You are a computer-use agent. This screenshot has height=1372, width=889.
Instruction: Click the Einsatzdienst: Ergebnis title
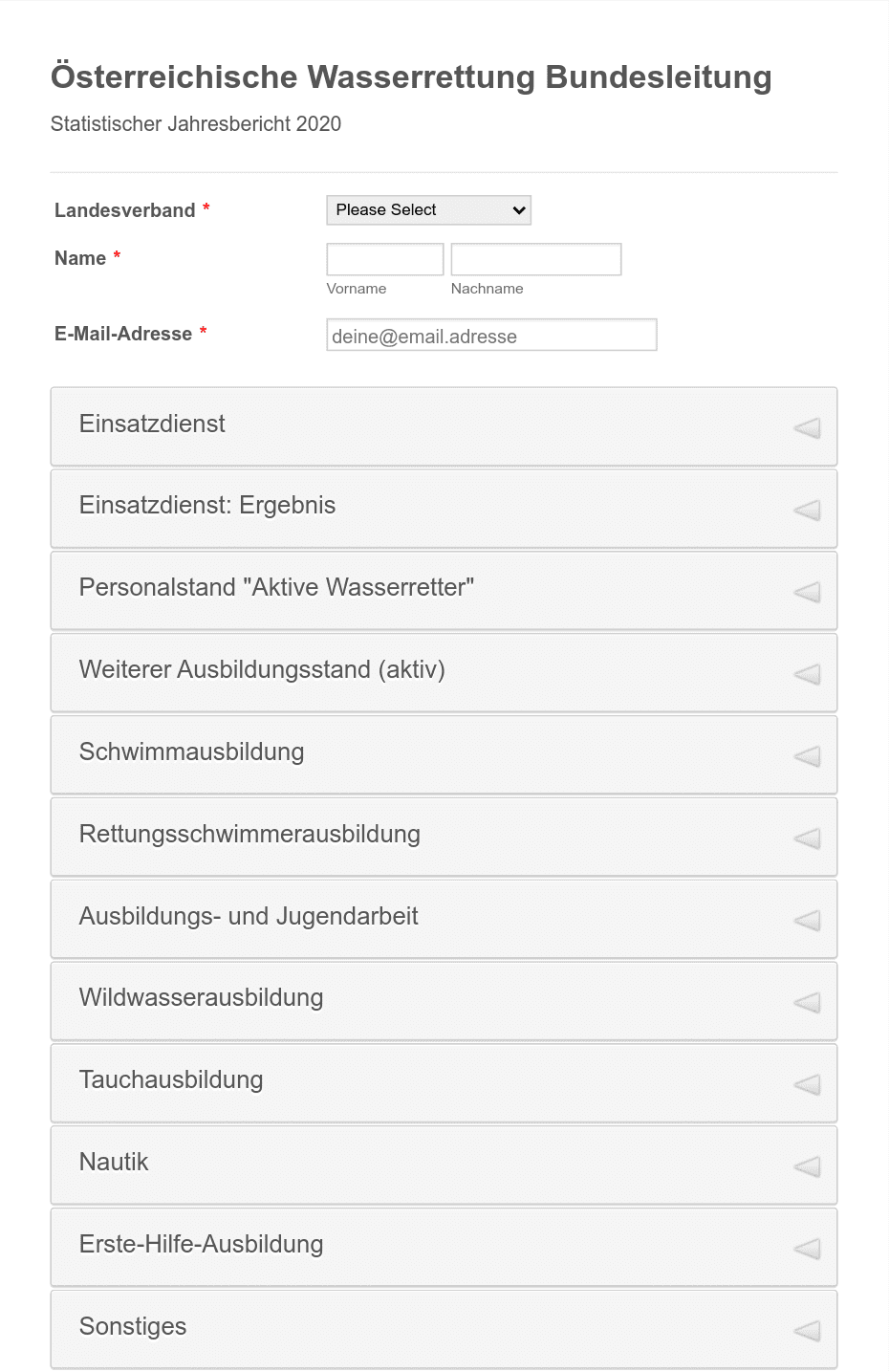207,506
